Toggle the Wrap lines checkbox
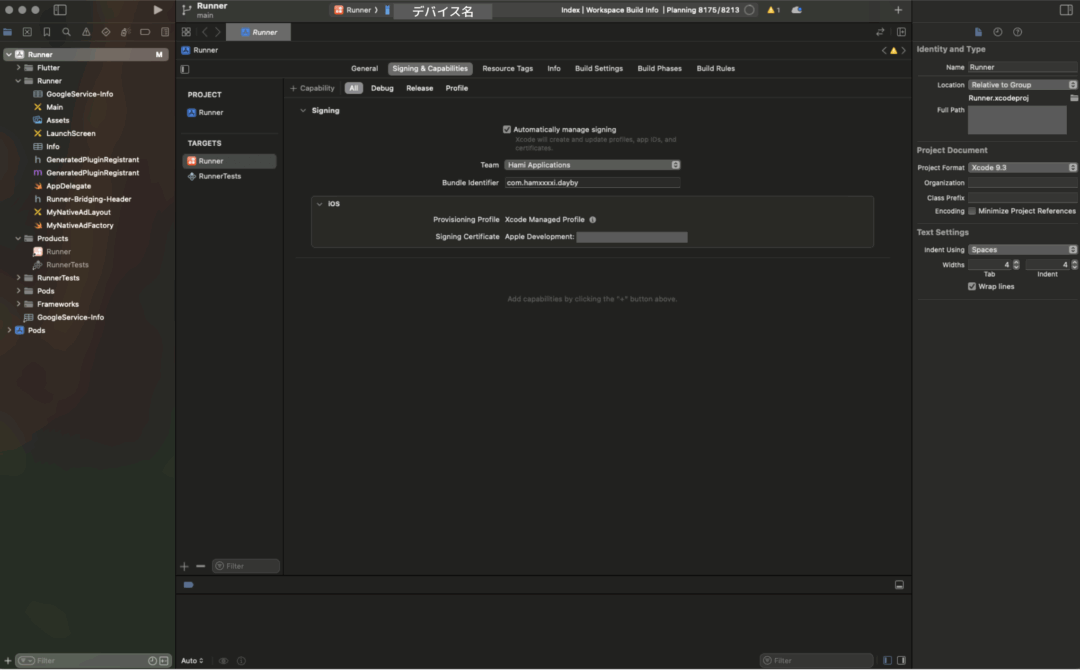 pyautogui.click(x=972, y=286)
